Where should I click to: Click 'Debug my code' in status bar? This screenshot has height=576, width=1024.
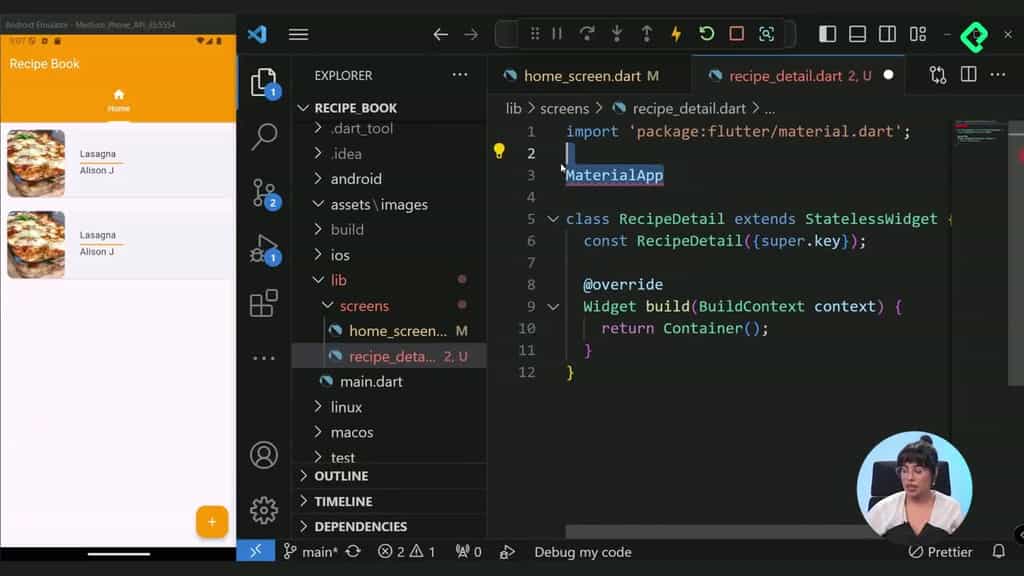tap(583, 552)
